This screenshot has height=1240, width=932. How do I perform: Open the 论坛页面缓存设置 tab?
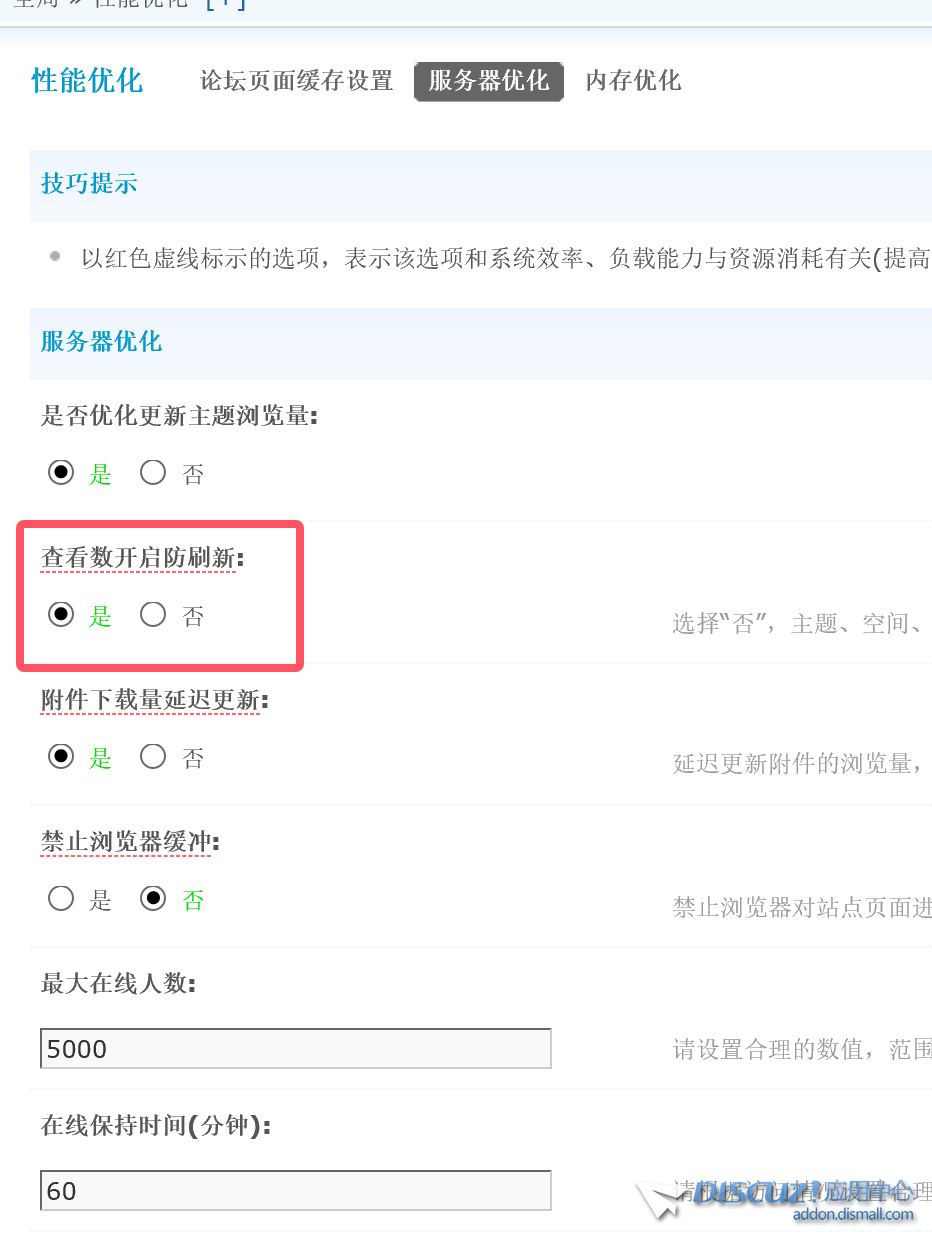click(296, 81)
